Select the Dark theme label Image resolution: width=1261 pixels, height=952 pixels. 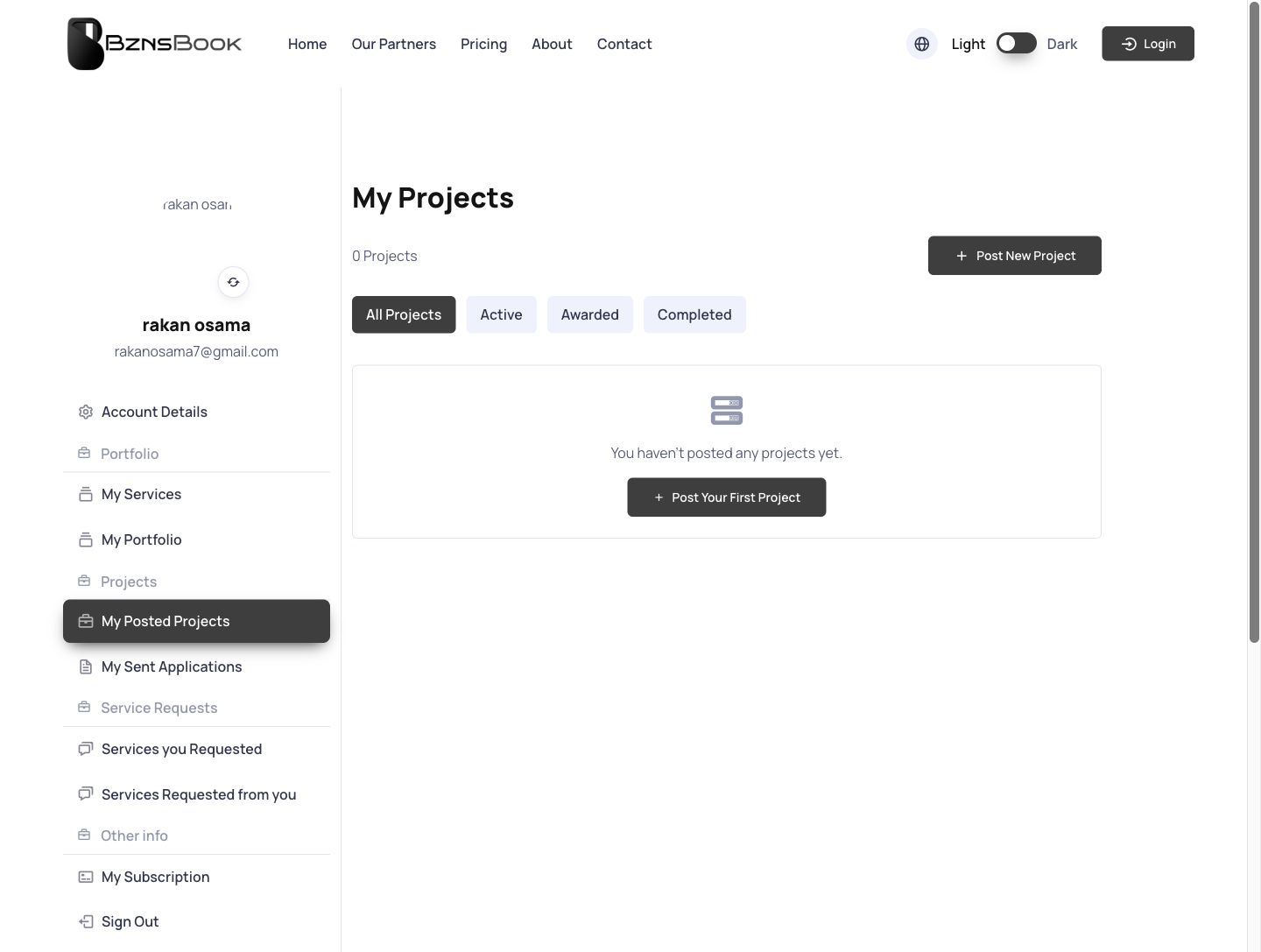pyautogui.click(x=1062, y=44)
